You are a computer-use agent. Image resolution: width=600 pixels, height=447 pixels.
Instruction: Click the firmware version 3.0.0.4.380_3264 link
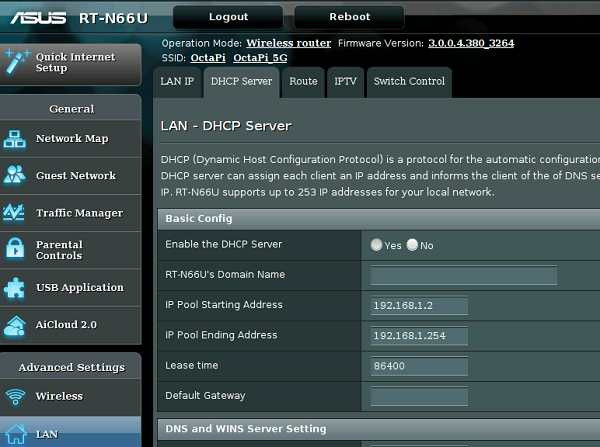pos(471,43)
